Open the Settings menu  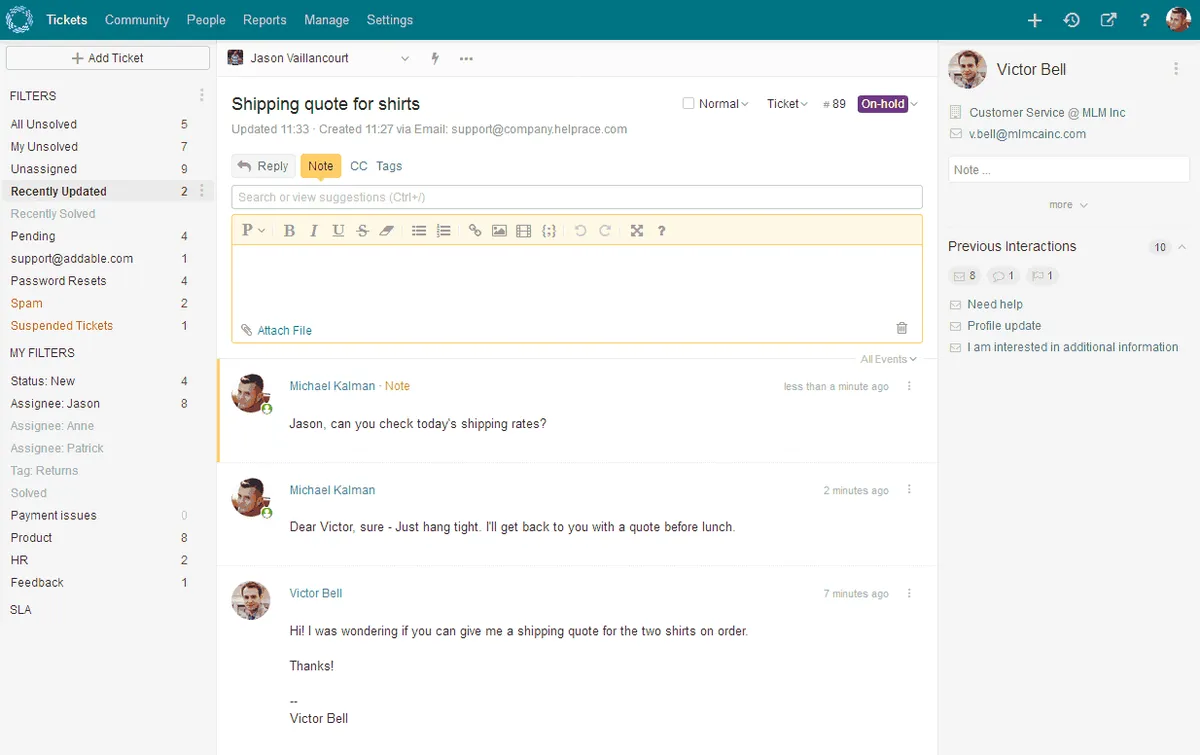pyautogui.click(x=390, y=20)
